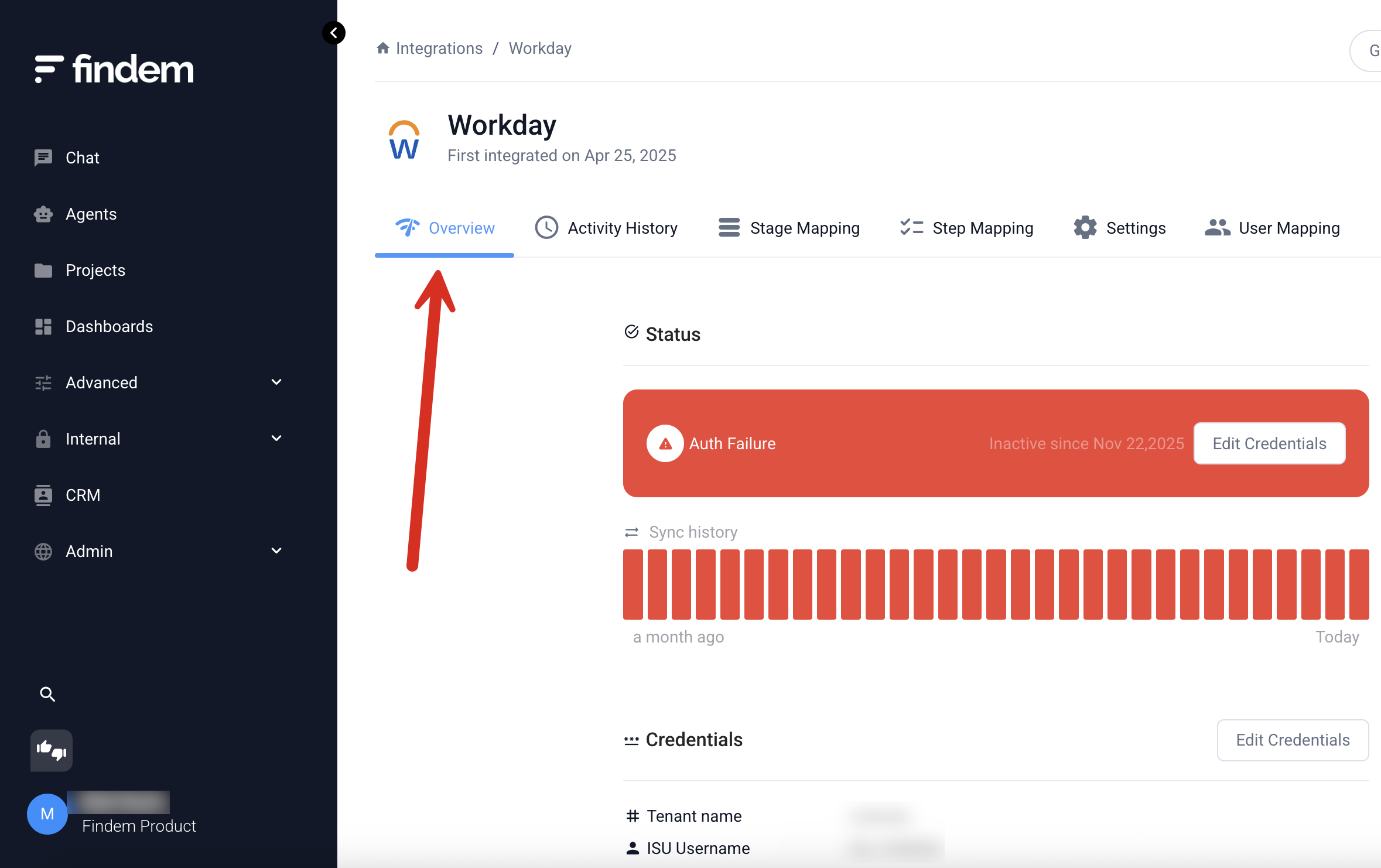
Task: Open Dashboards in the sidebar
Action: [110, 326]
